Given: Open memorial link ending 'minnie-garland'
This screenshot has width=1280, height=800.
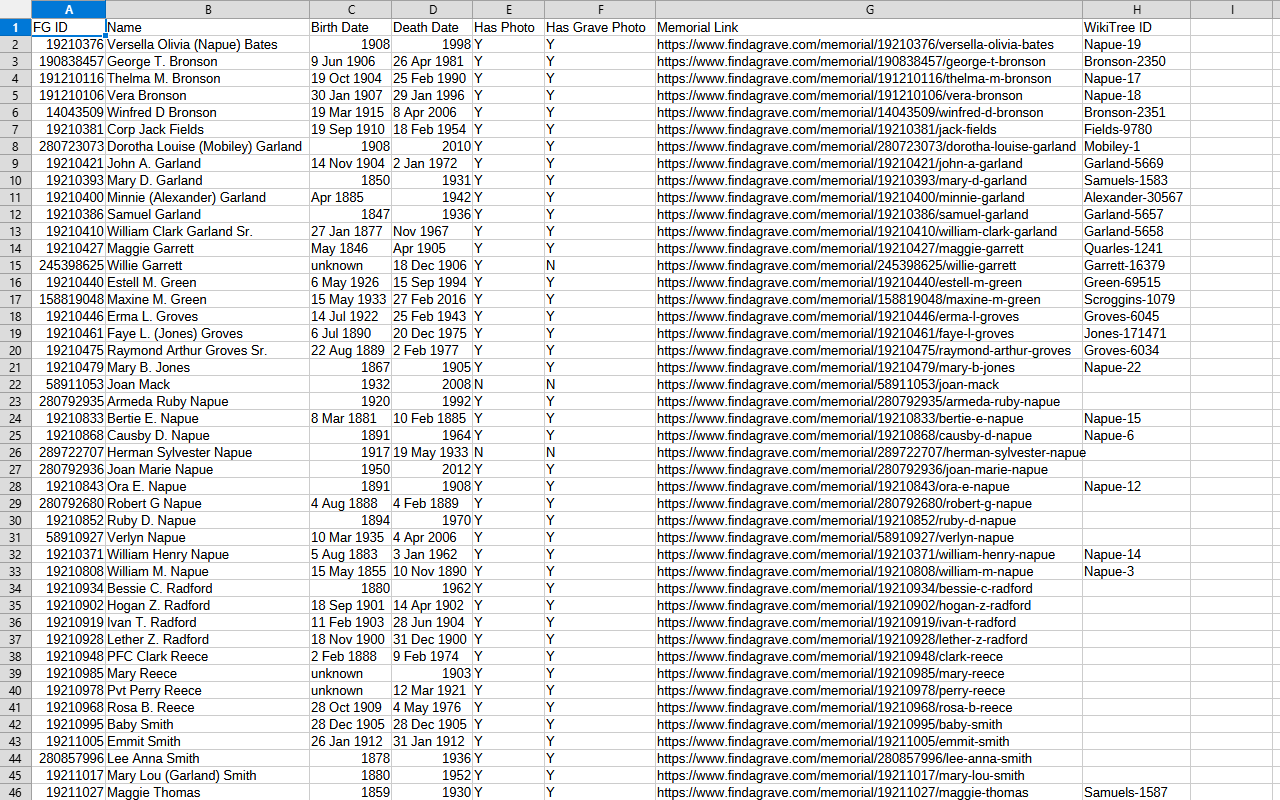Looking at the screenshot, I should (869, 197).
